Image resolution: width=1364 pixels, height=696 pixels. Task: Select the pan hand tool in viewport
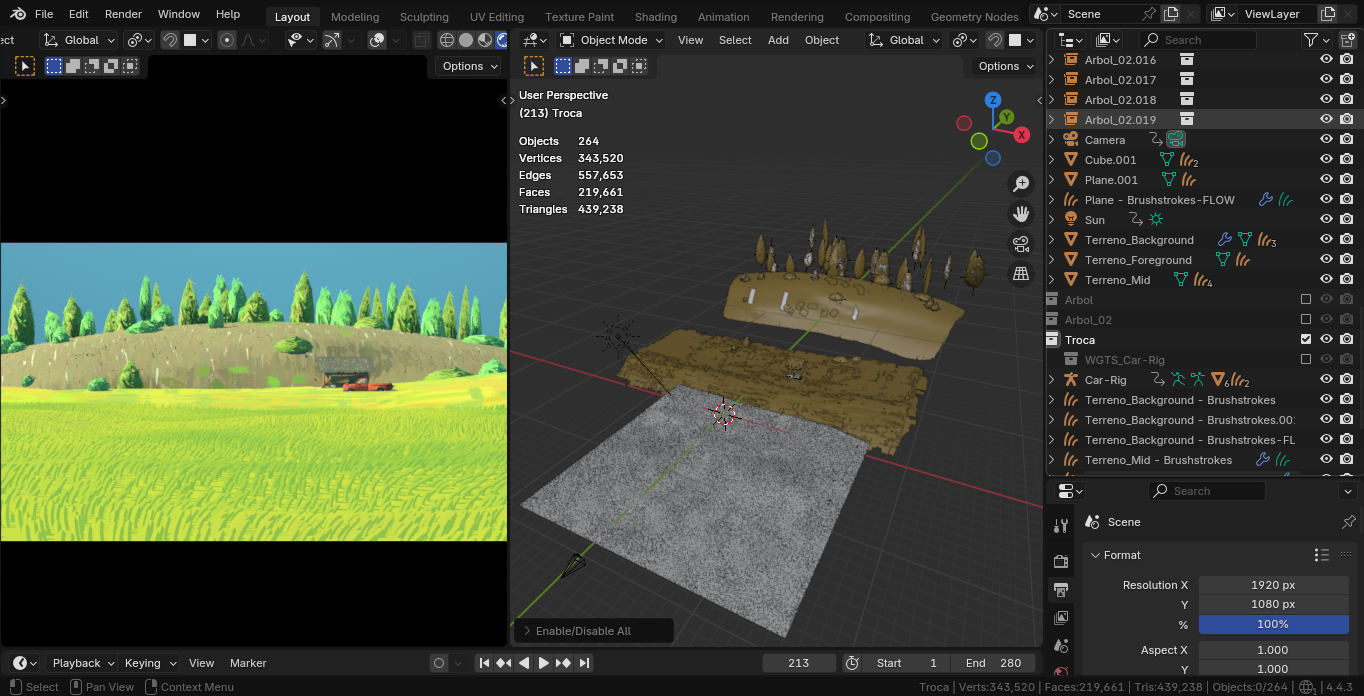pyautogui.click(x=1021, y=214)
